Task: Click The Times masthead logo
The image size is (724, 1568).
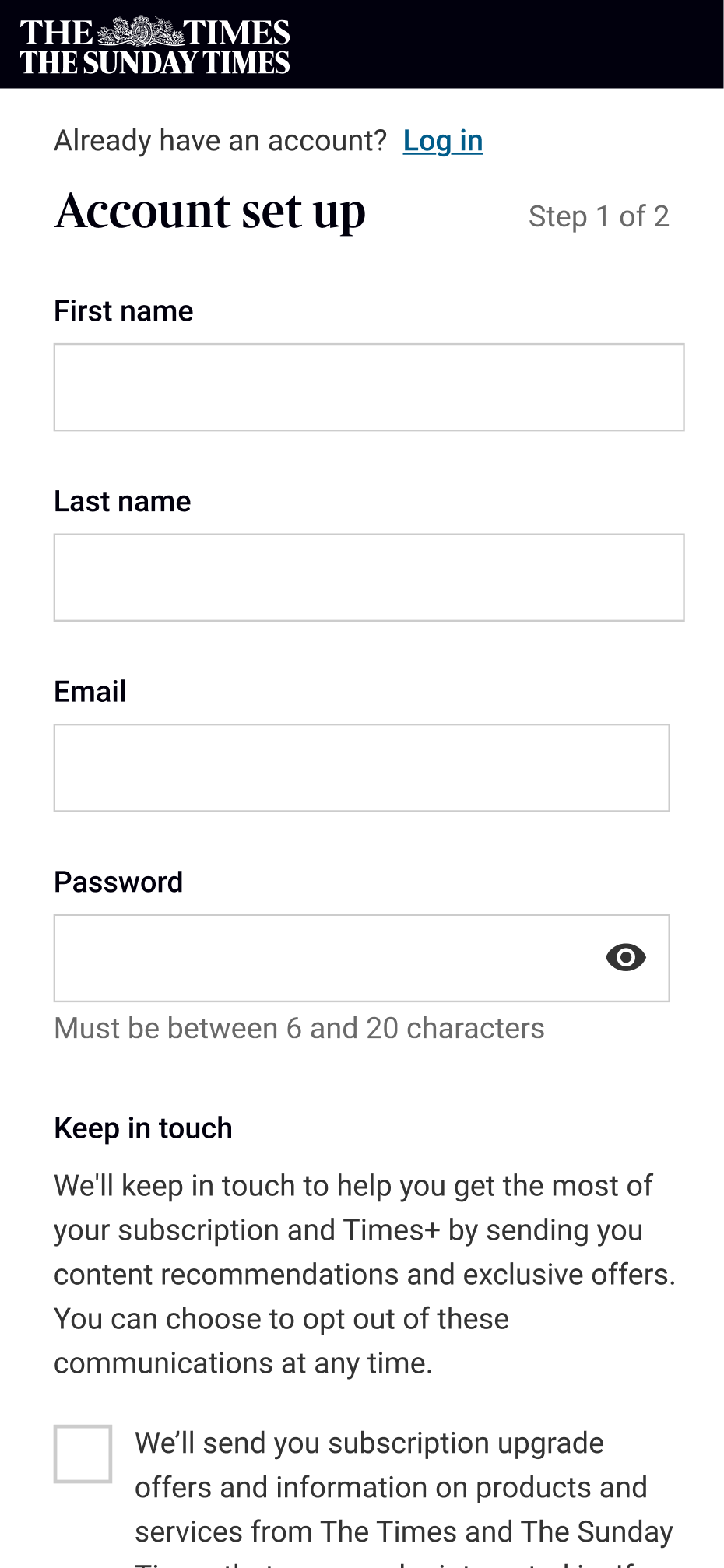Action: tap(155, 45)
